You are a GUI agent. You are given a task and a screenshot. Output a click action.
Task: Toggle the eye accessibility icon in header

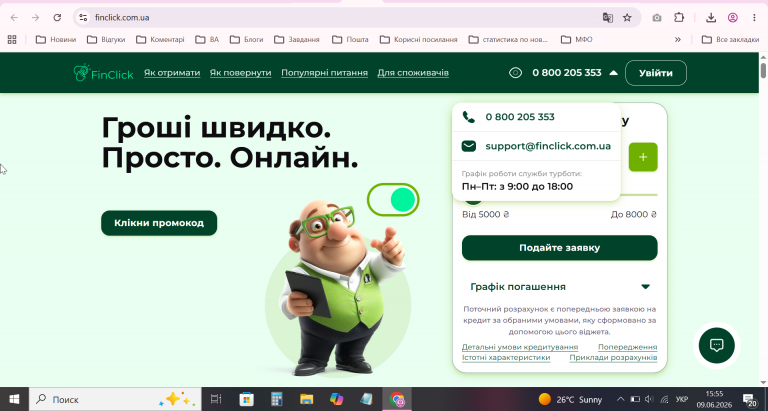point(515,73)
